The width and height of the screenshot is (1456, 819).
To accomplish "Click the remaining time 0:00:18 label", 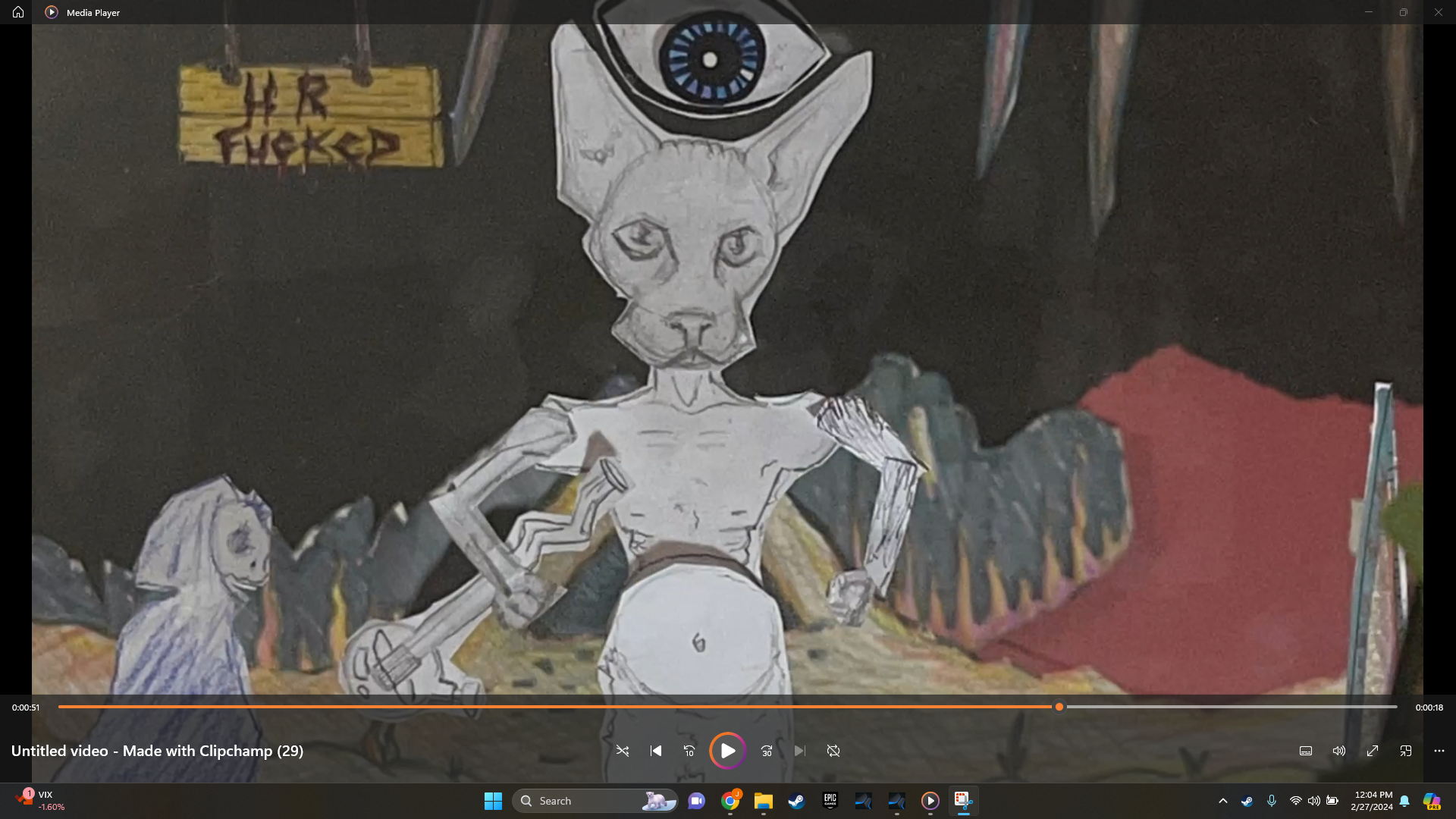I will point(1429,708).
